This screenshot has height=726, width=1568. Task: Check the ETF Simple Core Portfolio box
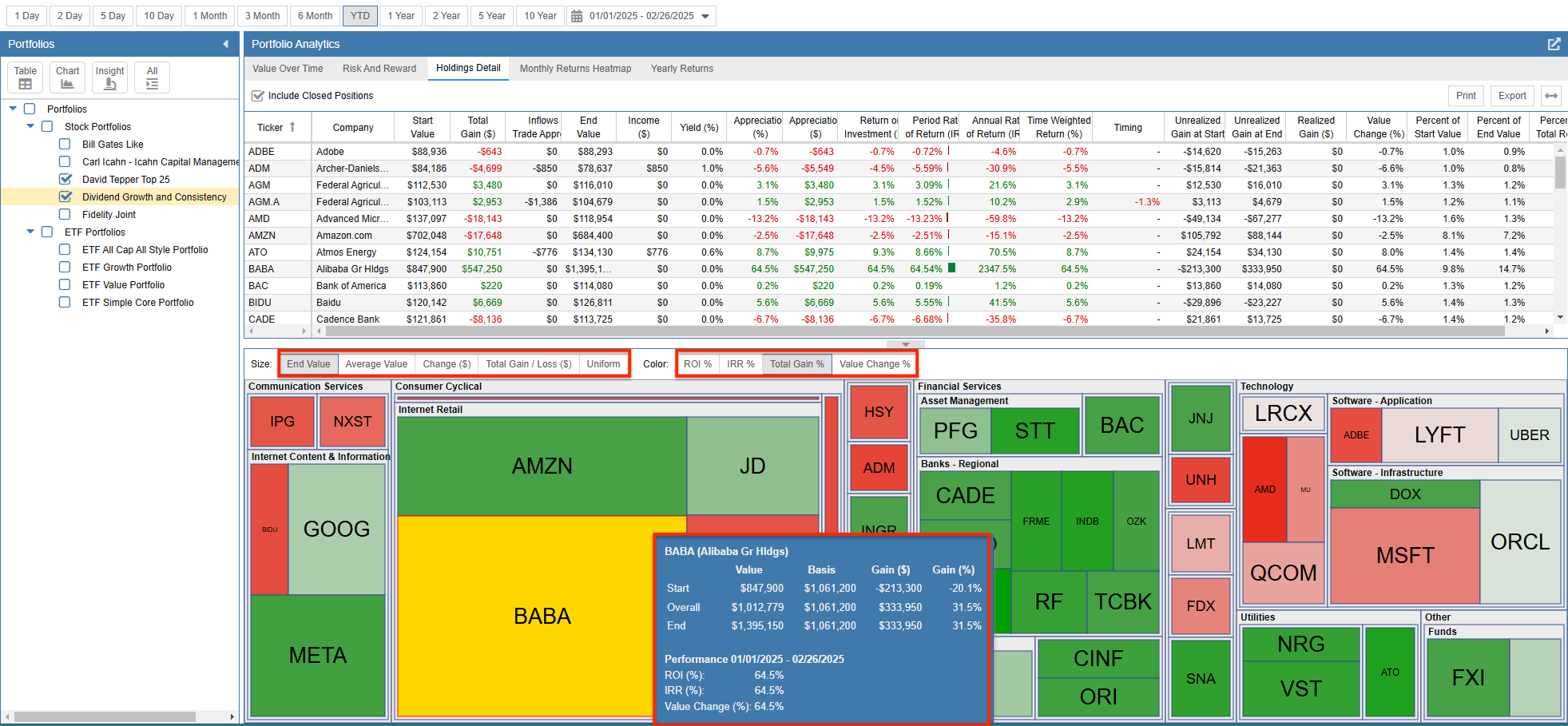pos(65,303)
